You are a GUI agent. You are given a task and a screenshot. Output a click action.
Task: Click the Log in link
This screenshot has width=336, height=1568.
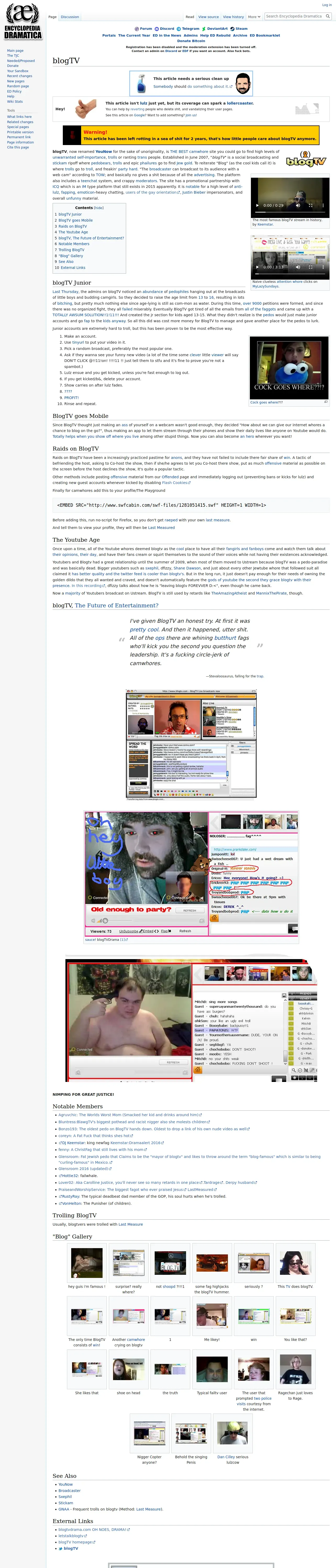[x=327, y=5]
